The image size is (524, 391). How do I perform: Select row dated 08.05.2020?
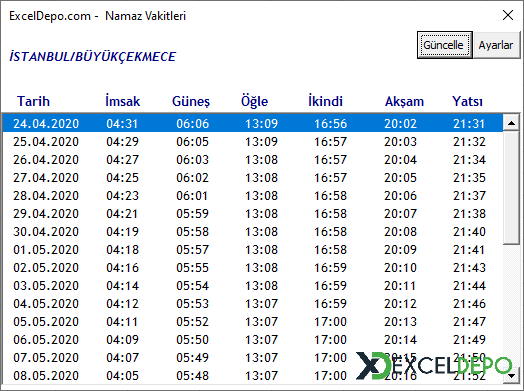point(253,376)
